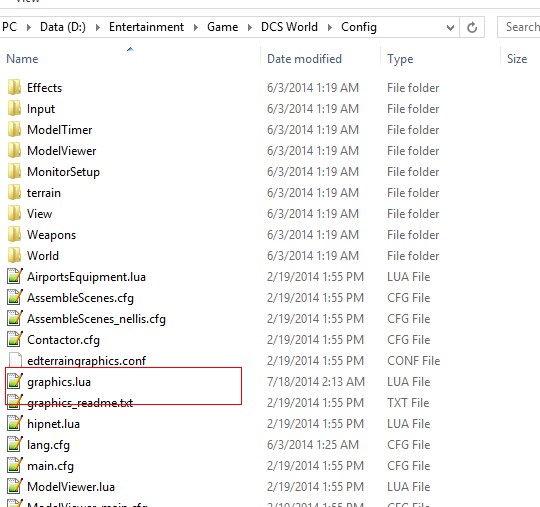The image size is (540, 507).
Task: Click the TXT File type cell
Action: click(408, 403)
